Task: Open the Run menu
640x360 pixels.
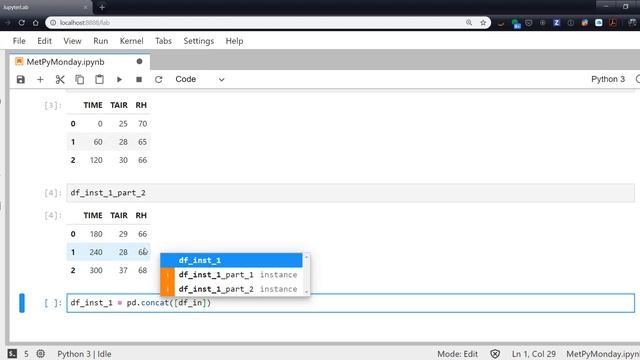Action: 100,41
